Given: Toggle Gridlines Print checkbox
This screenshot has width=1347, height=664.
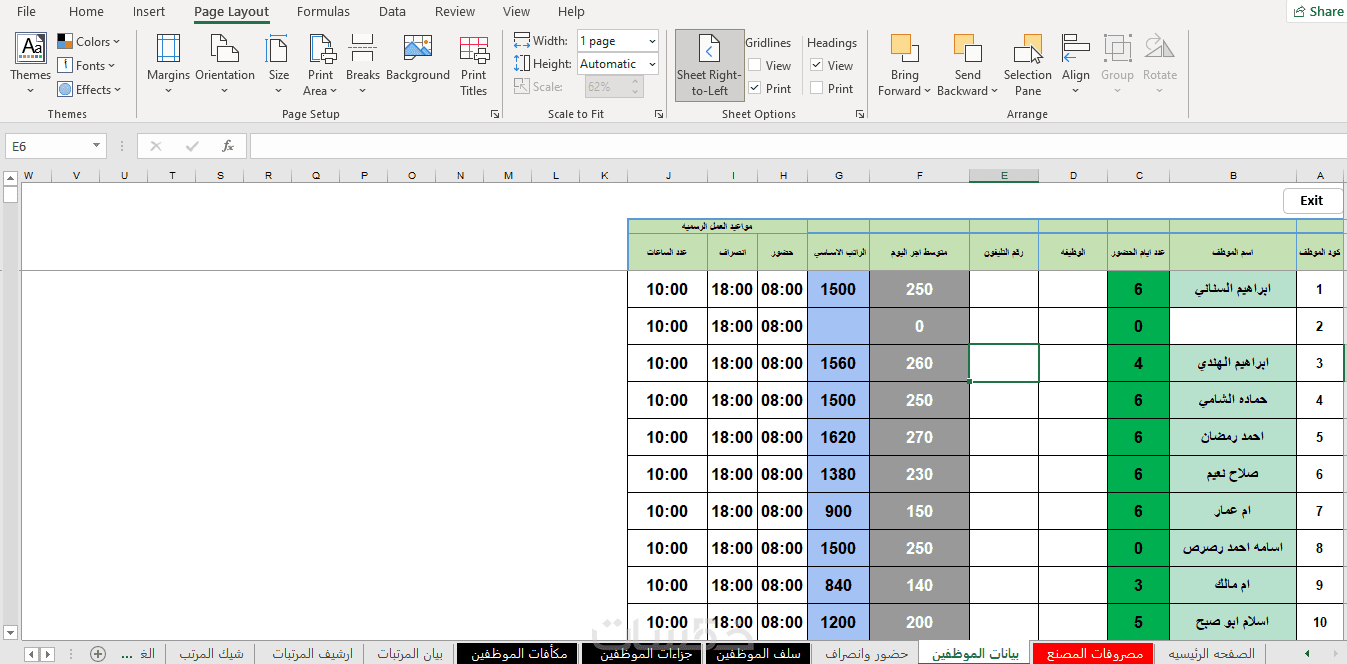Looking at the screenshot, I should 755,89.
